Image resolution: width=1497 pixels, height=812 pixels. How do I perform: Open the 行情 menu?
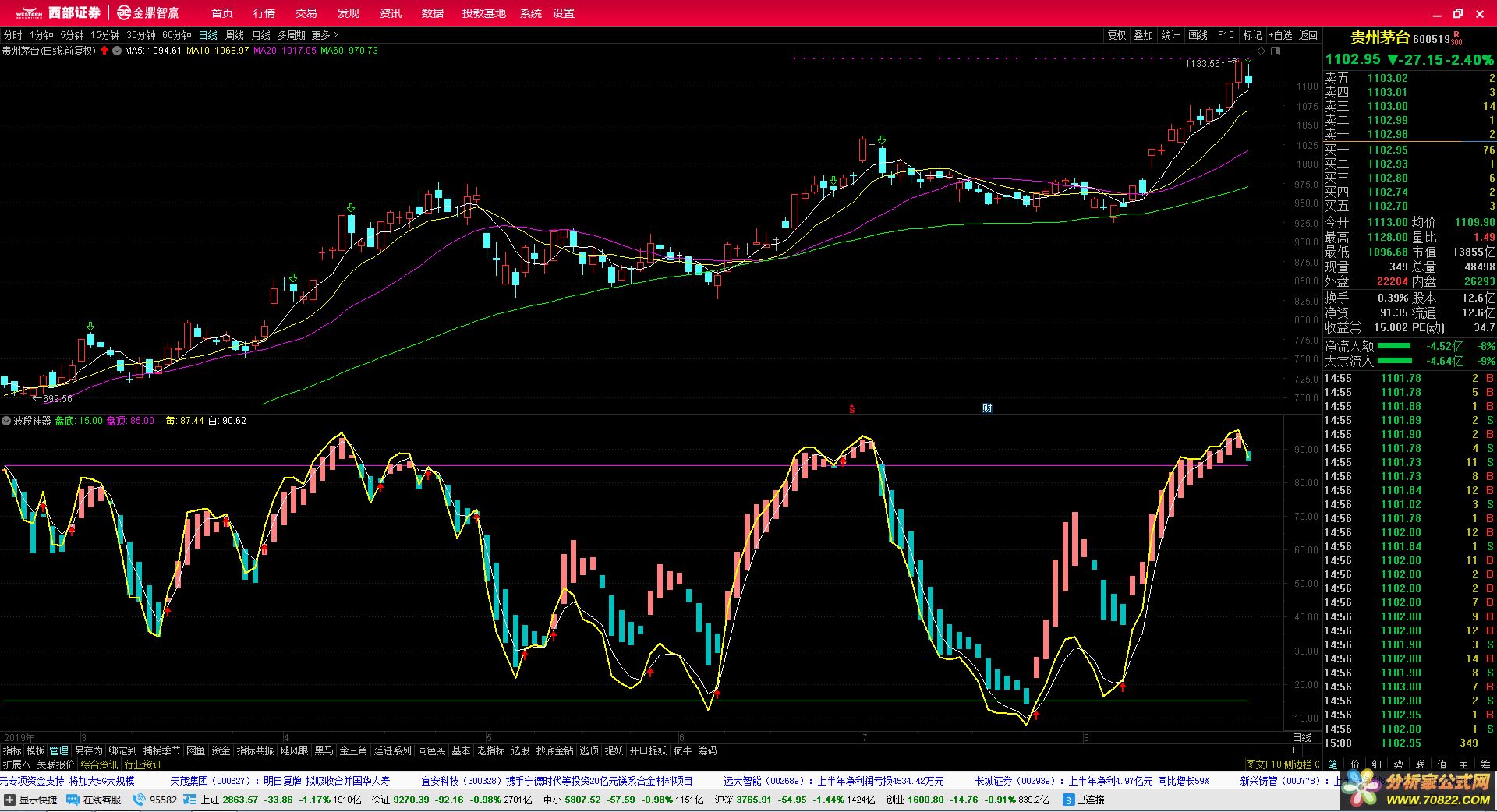264,13
